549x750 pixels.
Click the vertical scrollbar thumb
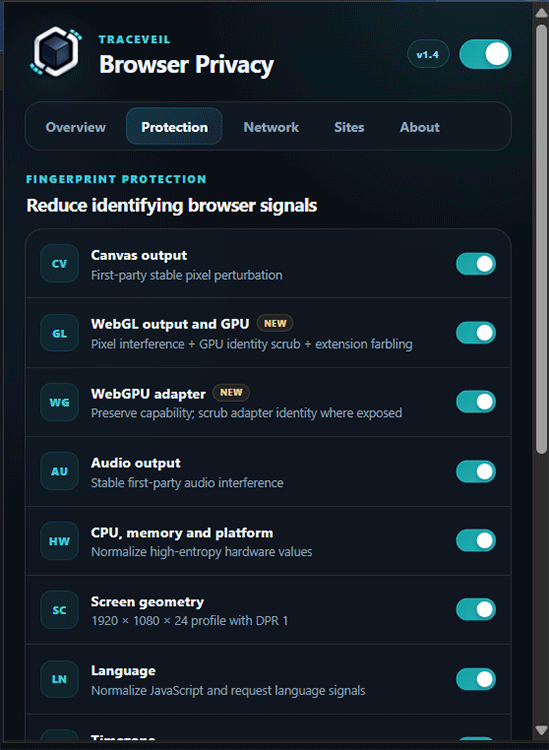[541, 239]
